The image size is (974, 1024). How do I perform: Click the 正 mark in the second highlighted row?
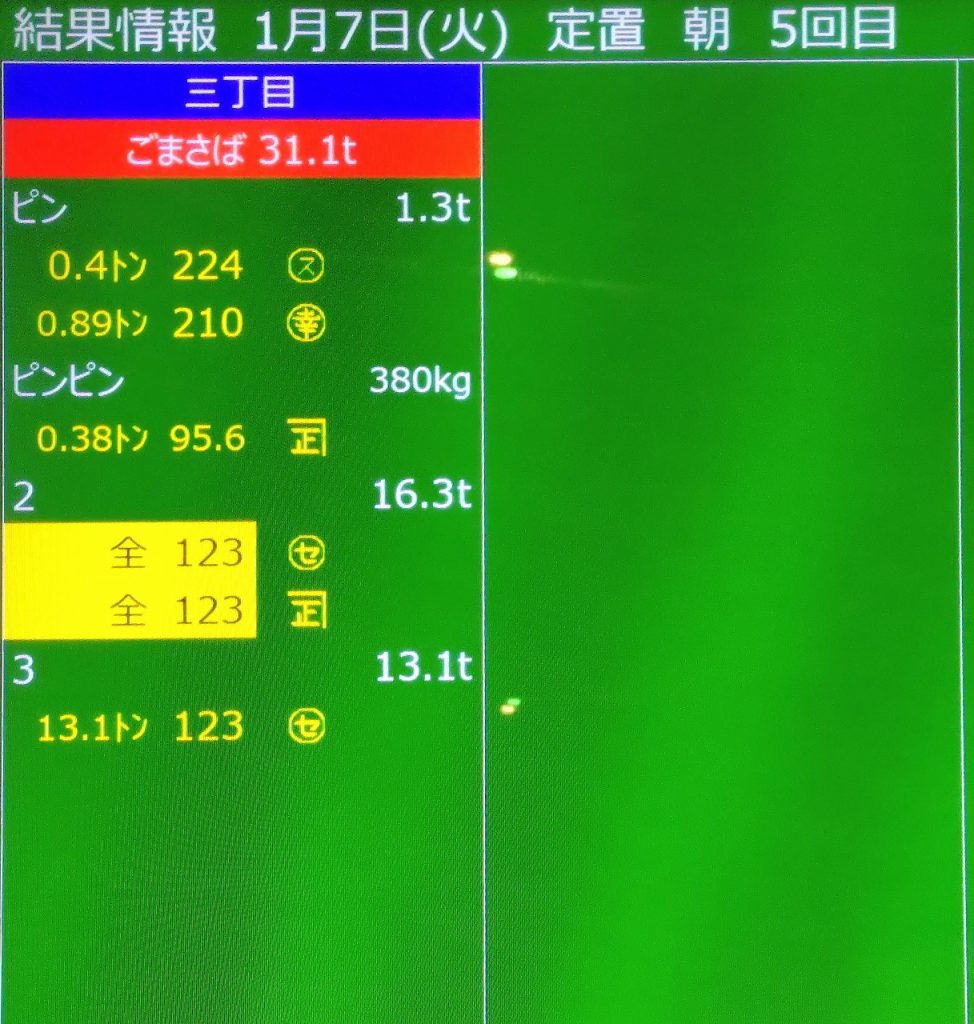click(308, 610)
